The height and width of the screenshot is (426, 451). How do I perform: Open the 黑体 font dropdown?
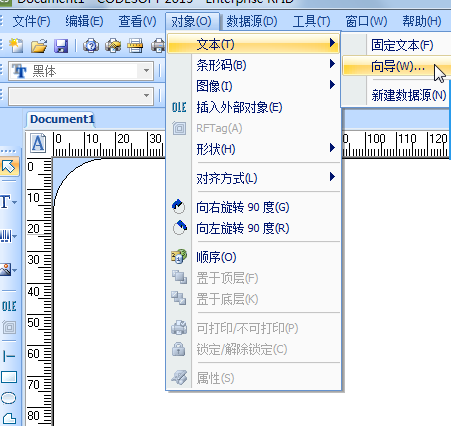coord(146,71)
